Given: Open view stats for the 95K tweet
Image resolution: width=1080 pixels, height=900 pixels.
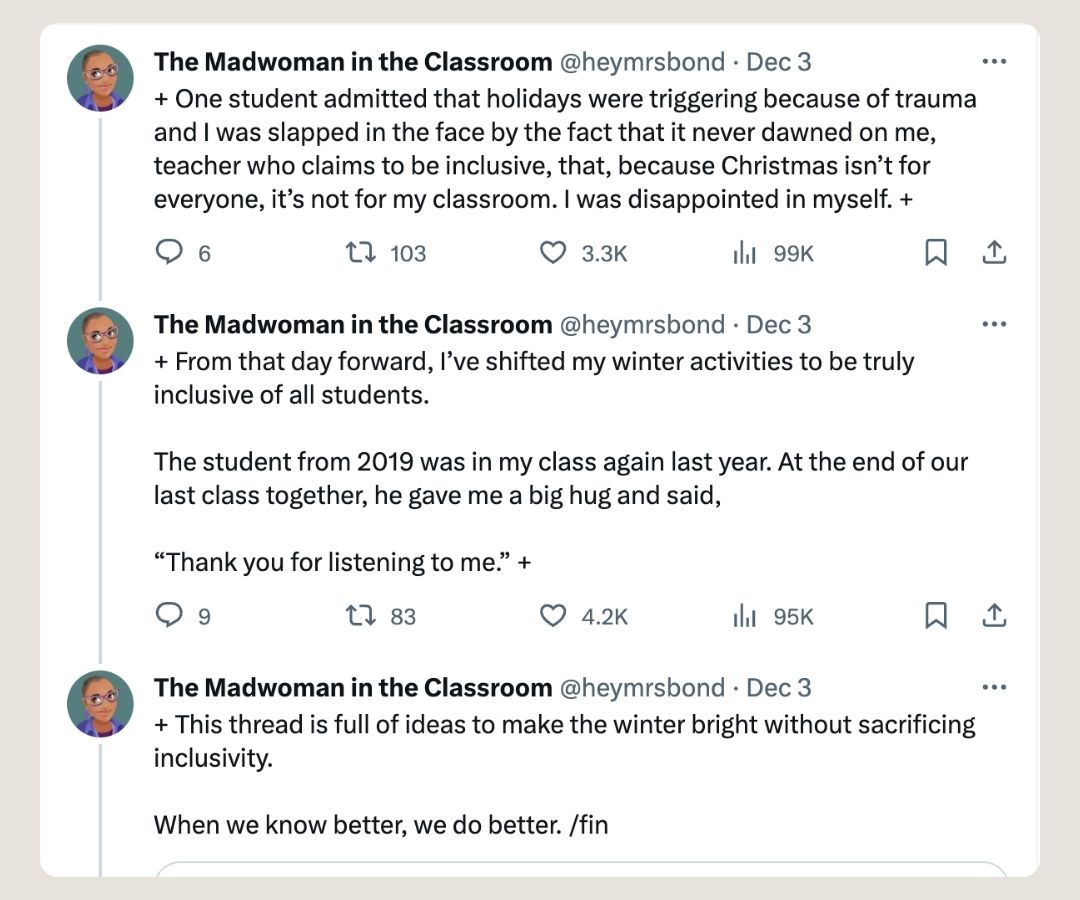Looking at the screenshot, I should (744, 616).
